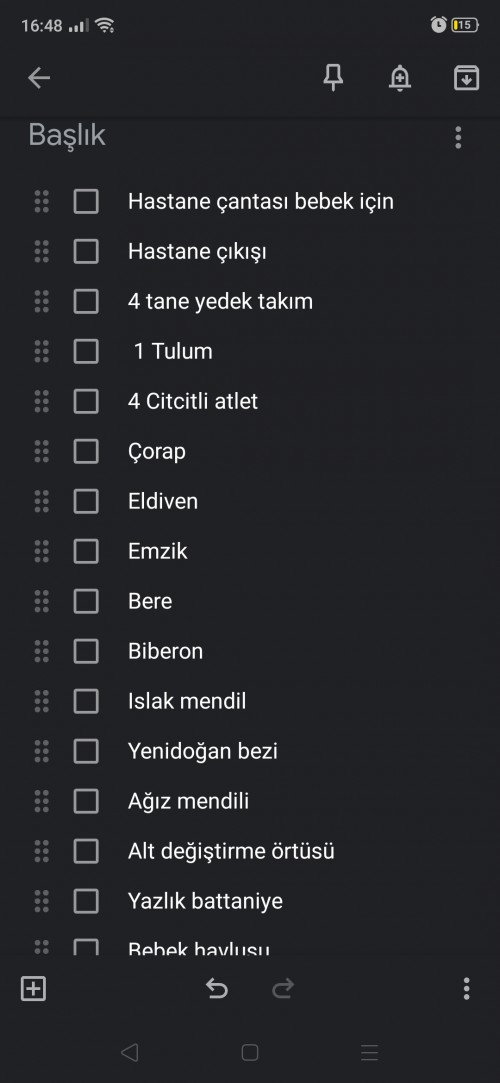
Task: Tap the drag handle next to Biberon
Action: click(x=41, y=651)
